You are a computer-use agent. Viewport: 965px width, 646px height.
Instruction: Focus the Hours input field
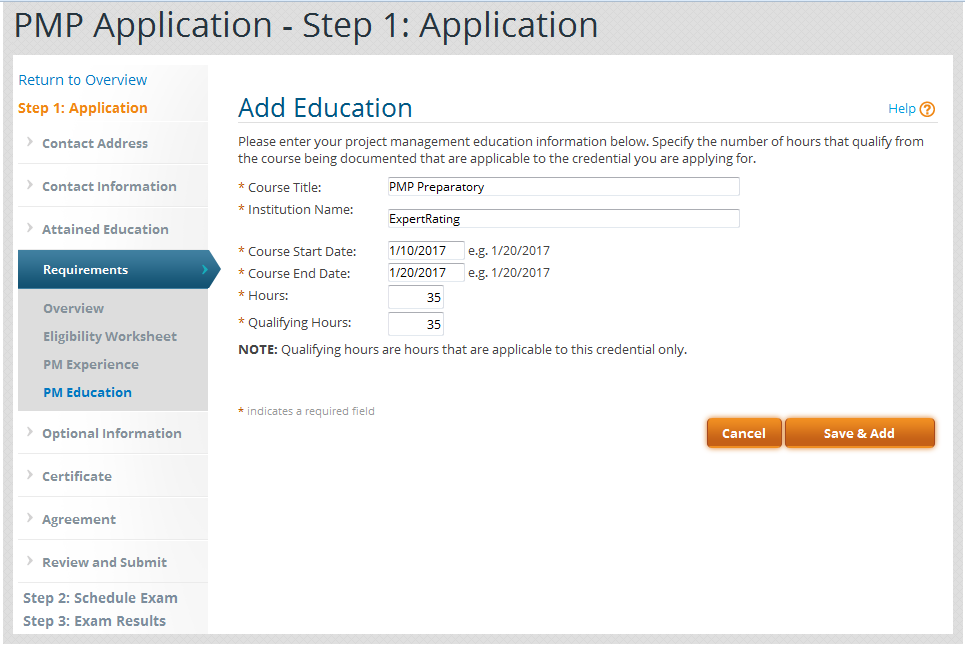tap(415, 298)
